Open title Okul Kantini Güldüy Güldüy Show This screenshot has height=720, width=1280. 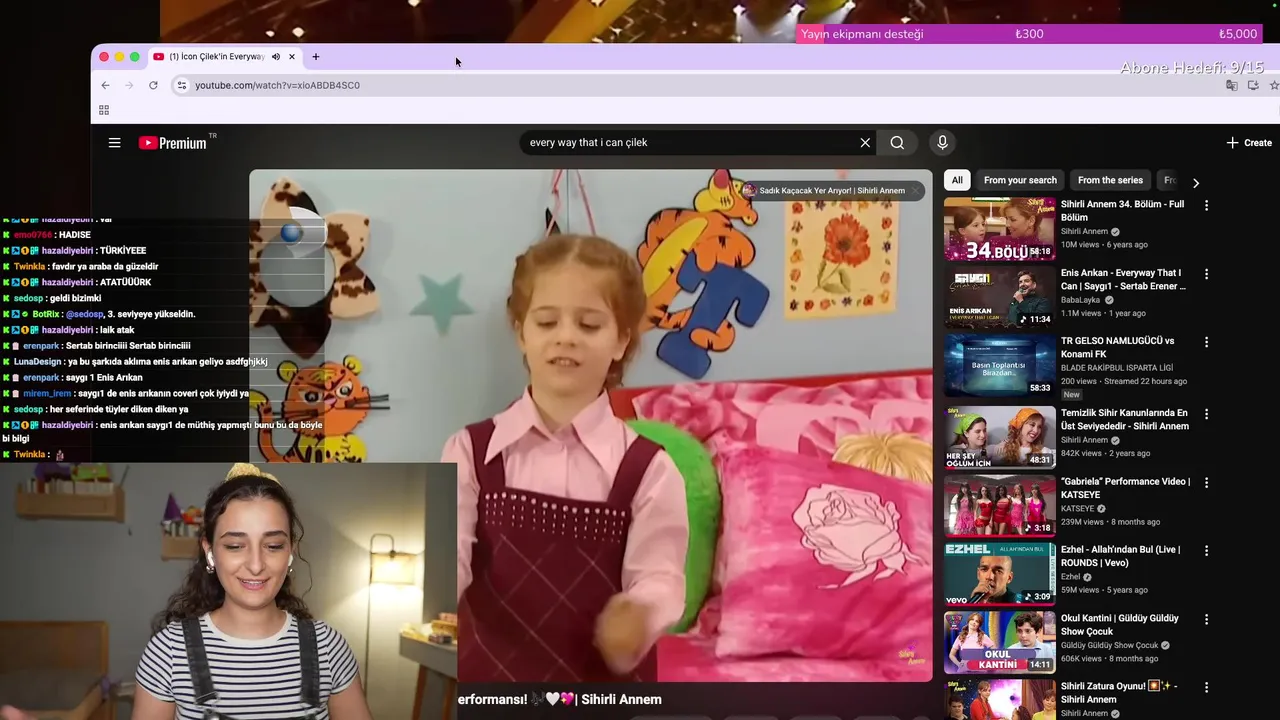tap(1120, 625)
